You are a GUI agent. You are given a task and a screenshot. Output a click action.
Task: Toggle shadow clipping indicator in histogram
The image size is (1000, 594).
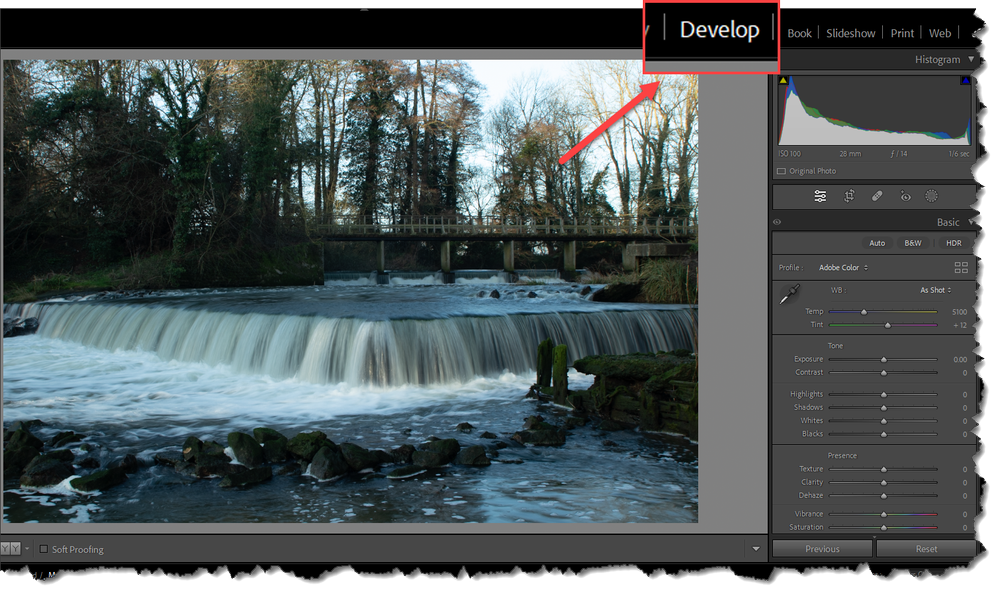pyautogui.click(x=783, y=80)
